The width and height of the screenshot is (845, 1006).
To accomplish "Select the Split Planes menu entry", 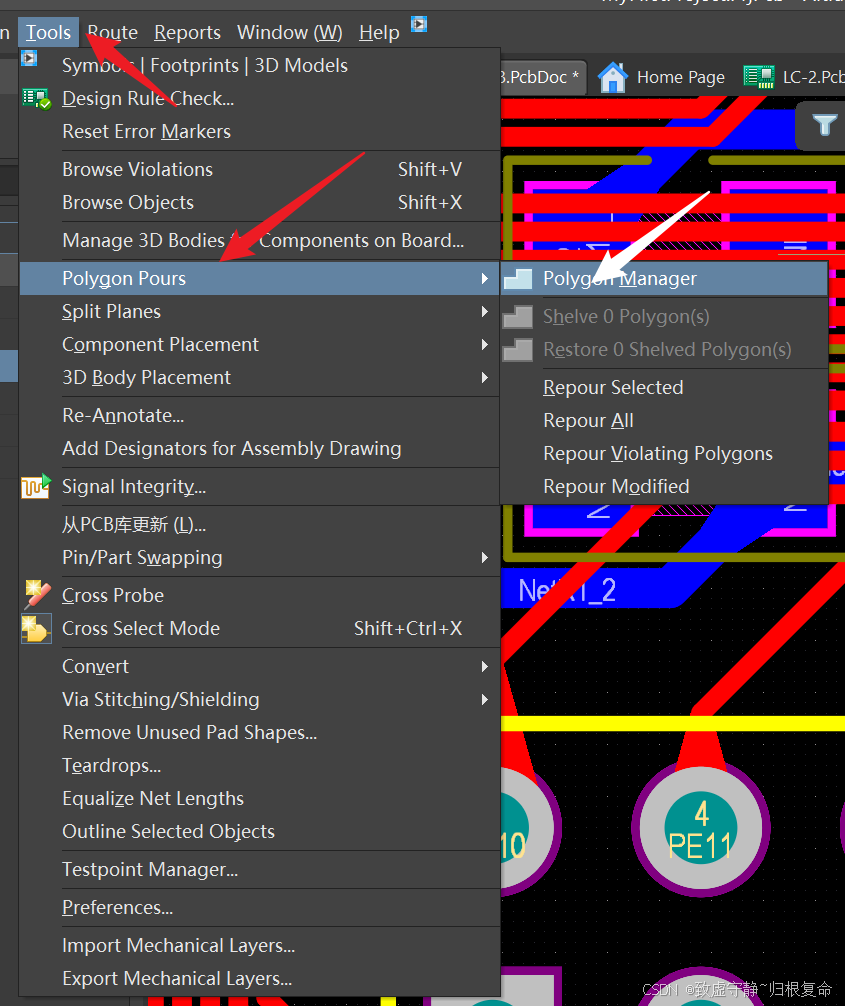I will click(260, 311).
